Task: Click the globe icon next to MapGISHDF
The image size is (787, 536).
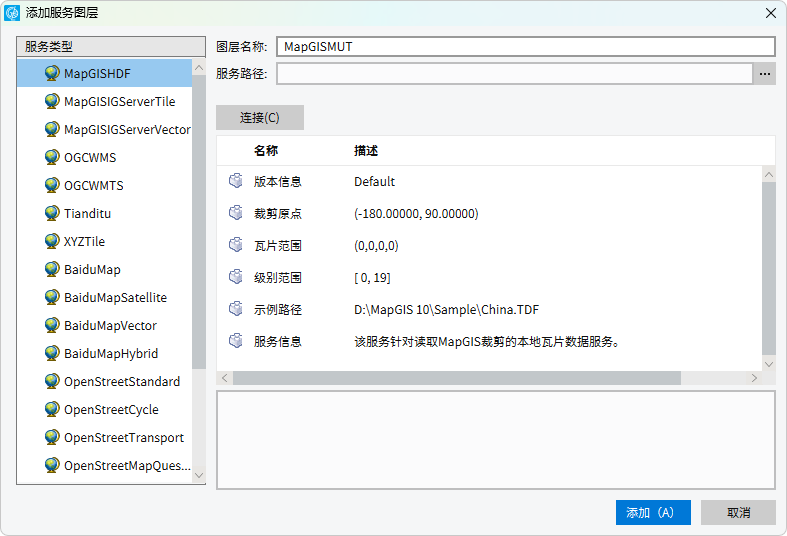Action: pos(52,73)
